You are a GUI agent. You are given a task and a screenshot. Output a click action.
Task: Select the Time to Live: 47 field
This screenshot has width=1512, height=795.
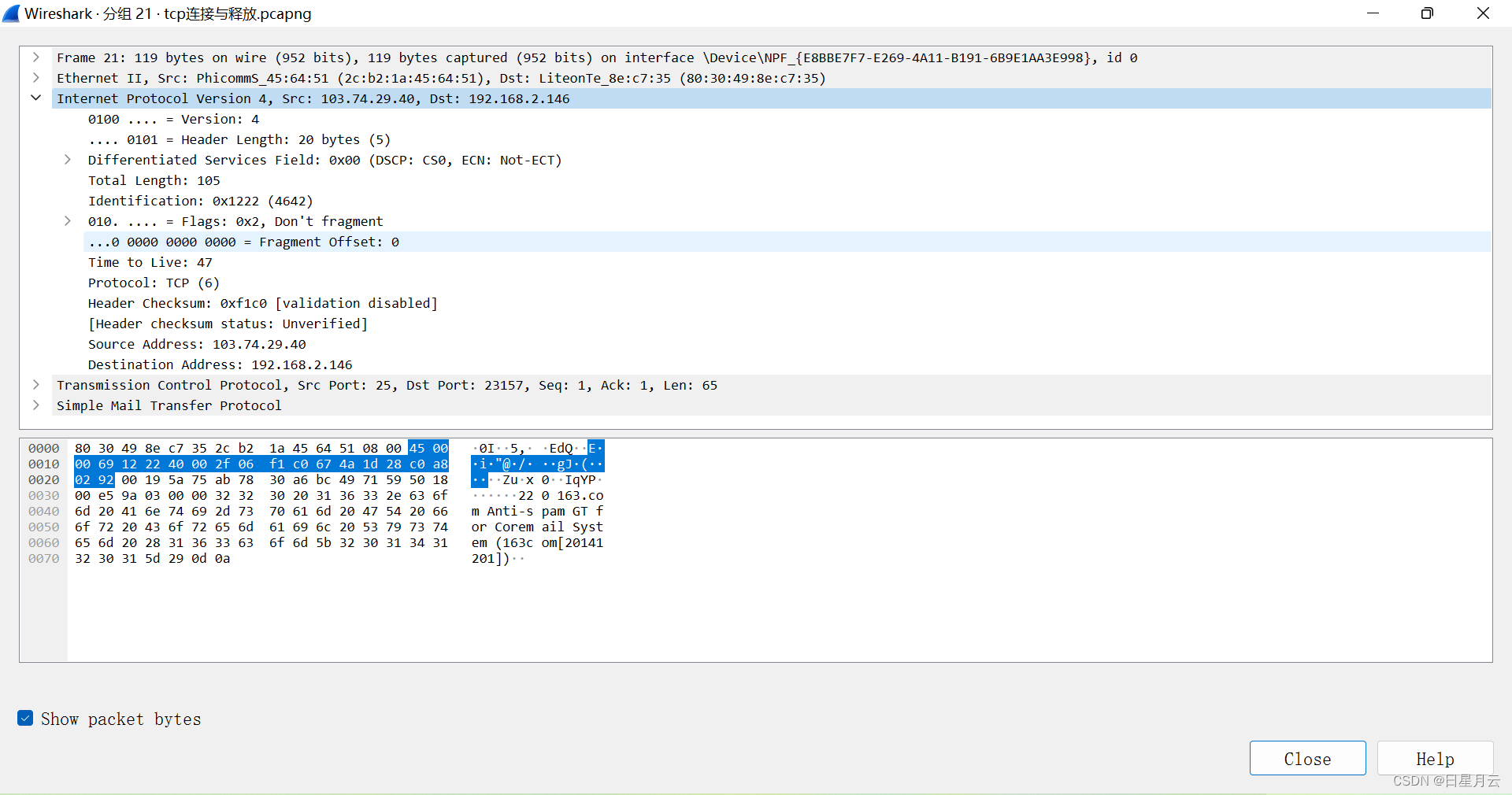point(150,262)
